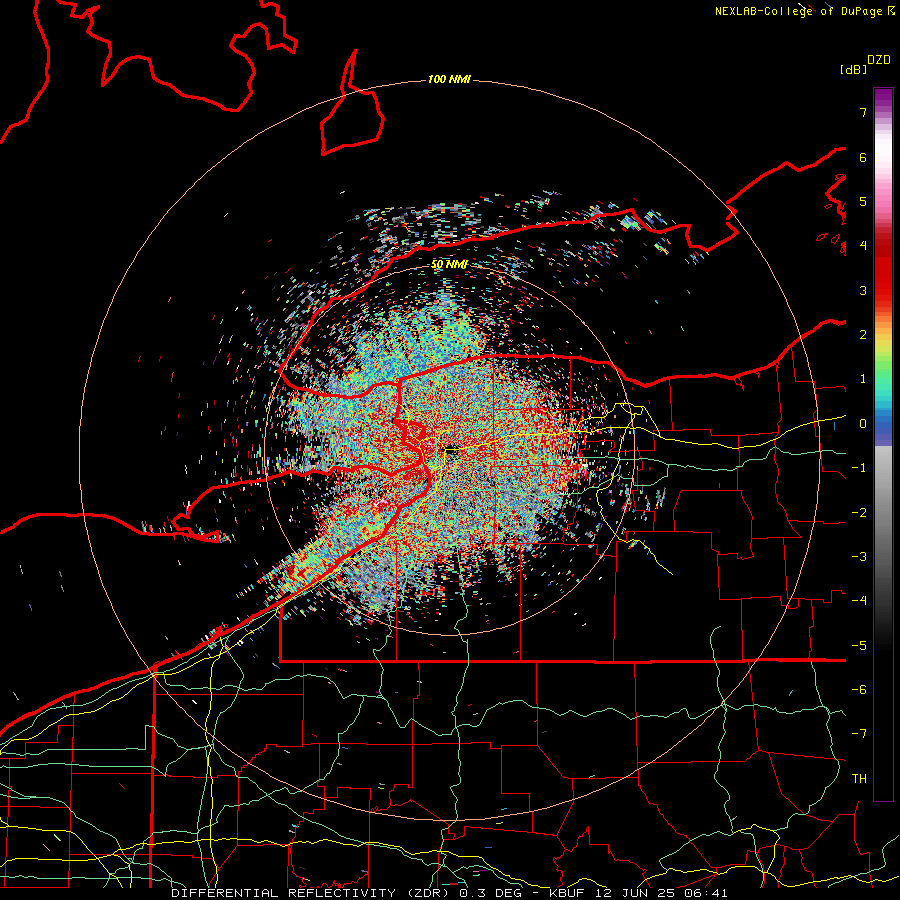The image size is (900, 900).
Task: Click the 6 dB tick label
Action: (863, 157)
